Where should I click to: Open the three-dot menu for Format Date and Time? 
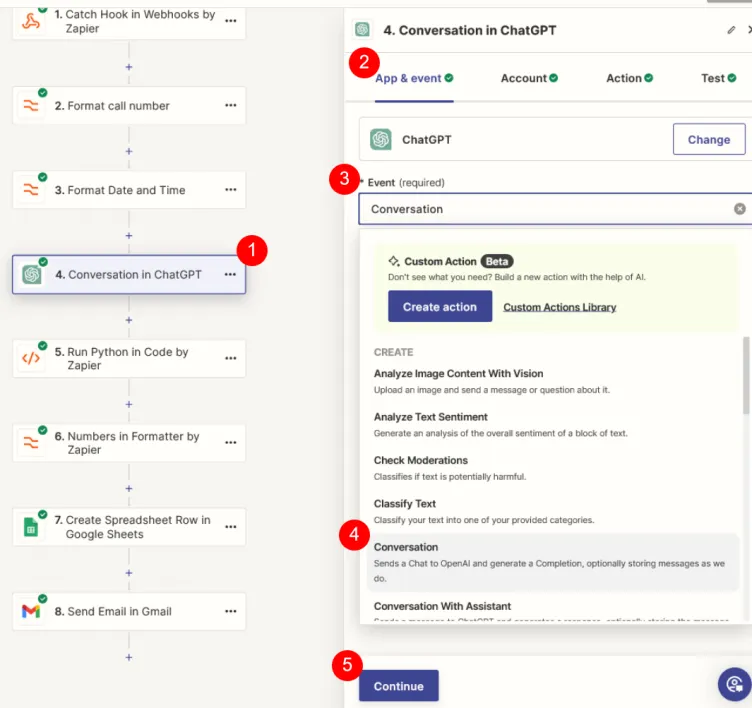(x=231, y=190)
